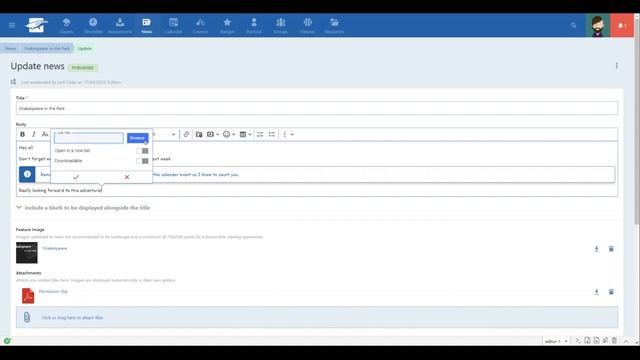640x360 pixels.
Task: Expand the table dropdown arrow
Action: pyautogui.click(x=250, y=134)
